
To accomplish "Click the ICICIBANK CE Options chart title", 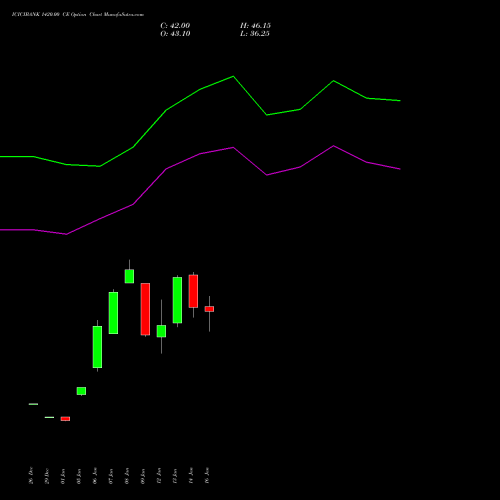I will 78,15.
